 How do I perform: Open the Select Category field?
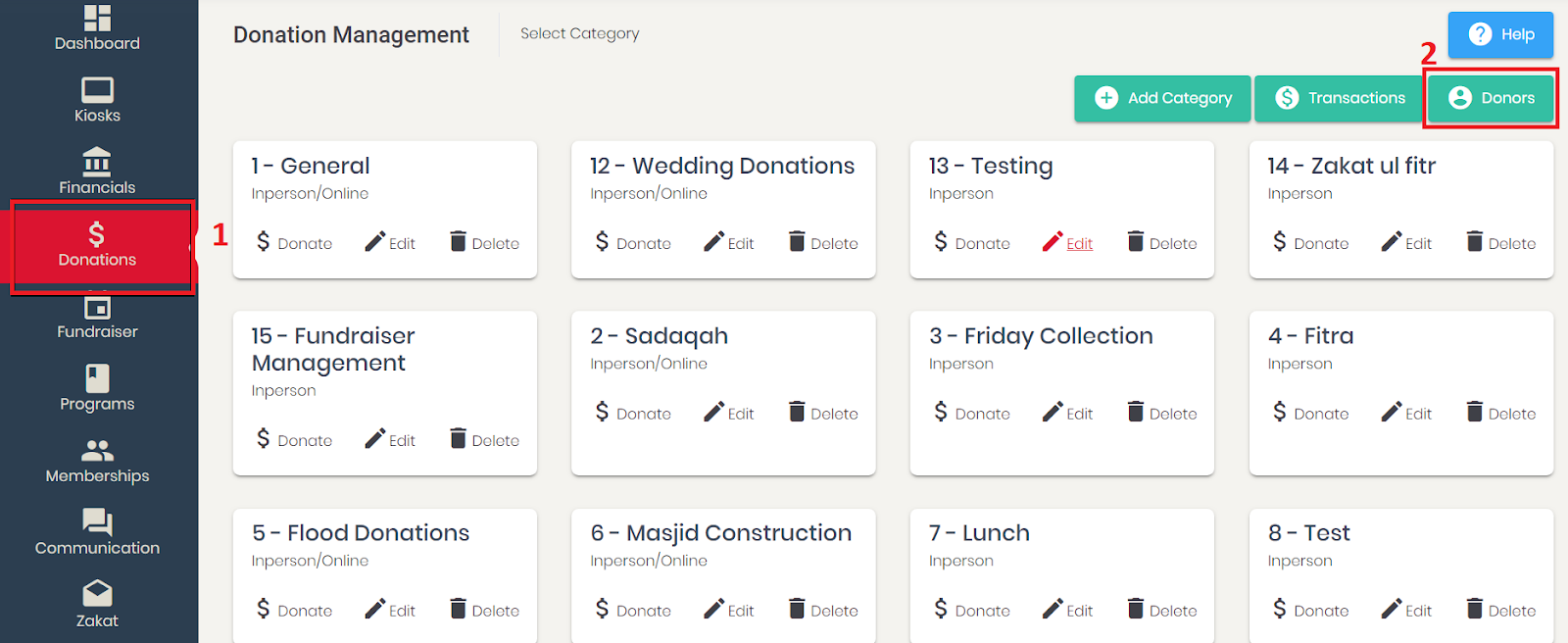pos(580,33)
